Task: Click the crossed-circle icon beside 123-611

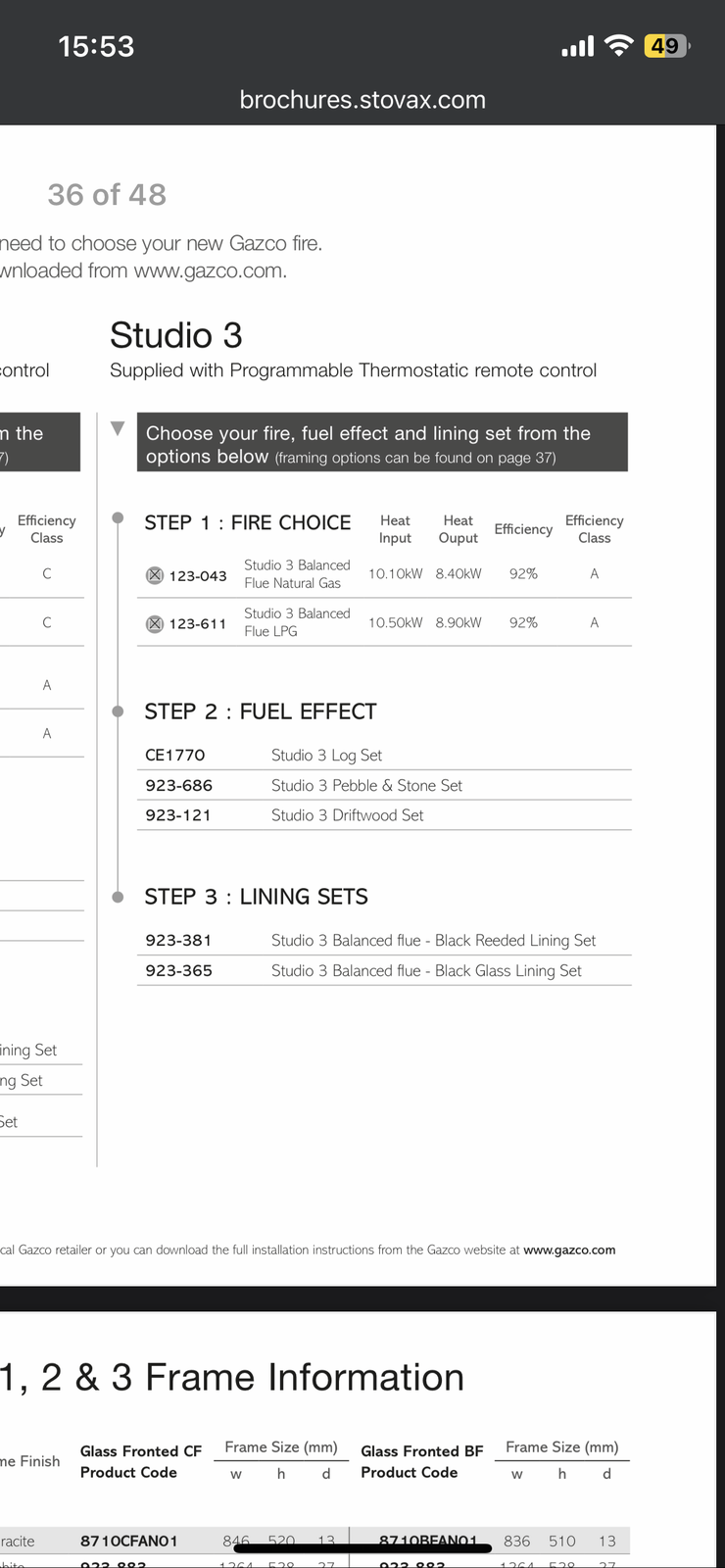Action: [155, 623]
